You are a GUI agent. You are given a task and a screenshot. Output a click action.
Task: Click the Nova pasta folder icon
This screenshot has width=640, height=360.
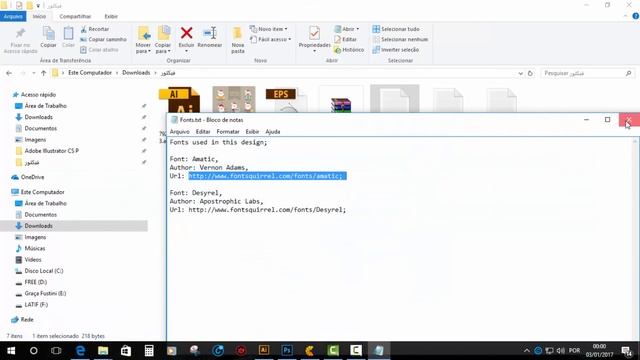tap(238, 33)
